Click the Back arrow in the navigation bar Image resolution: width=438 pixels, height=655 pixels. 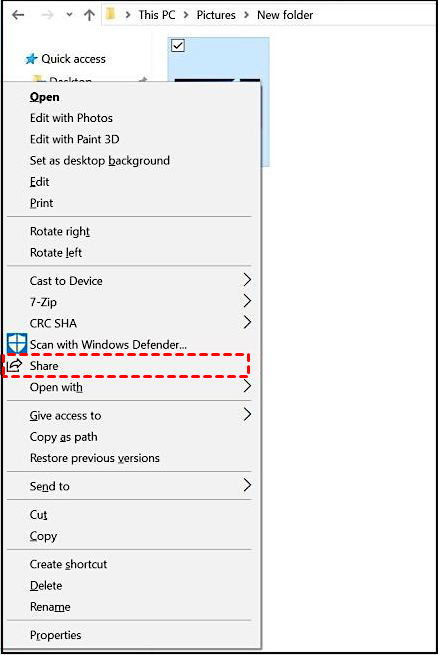point(18,15)
